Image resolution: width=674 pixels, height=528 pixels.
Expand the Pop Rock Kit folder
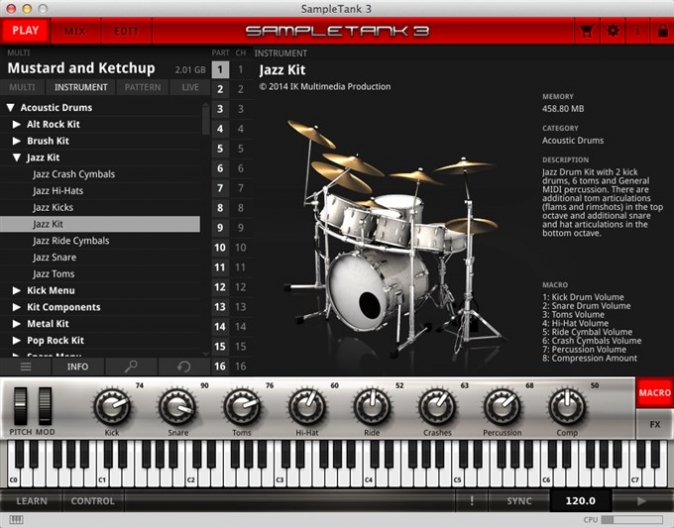pos(16,340)
